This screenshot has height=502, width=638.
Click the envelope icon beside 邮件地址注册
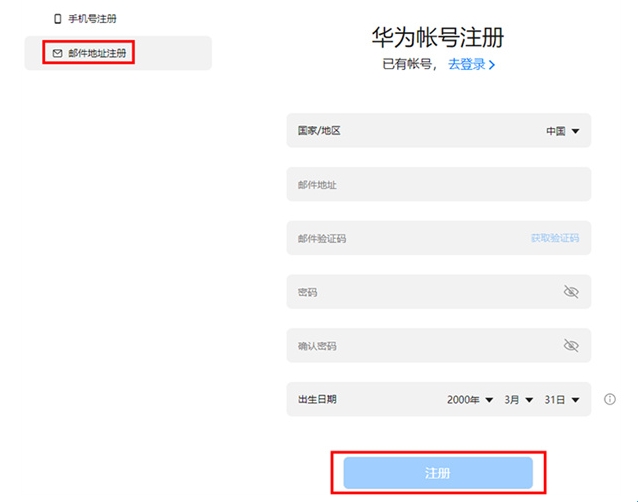coord(56,53)
